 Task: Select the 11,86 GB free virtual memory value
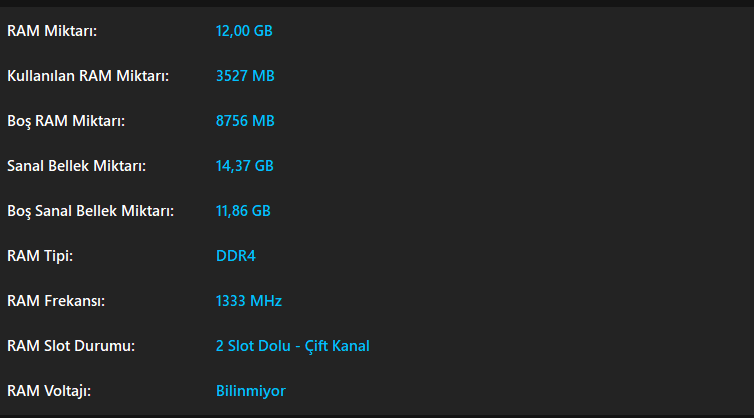pos(243,211)
